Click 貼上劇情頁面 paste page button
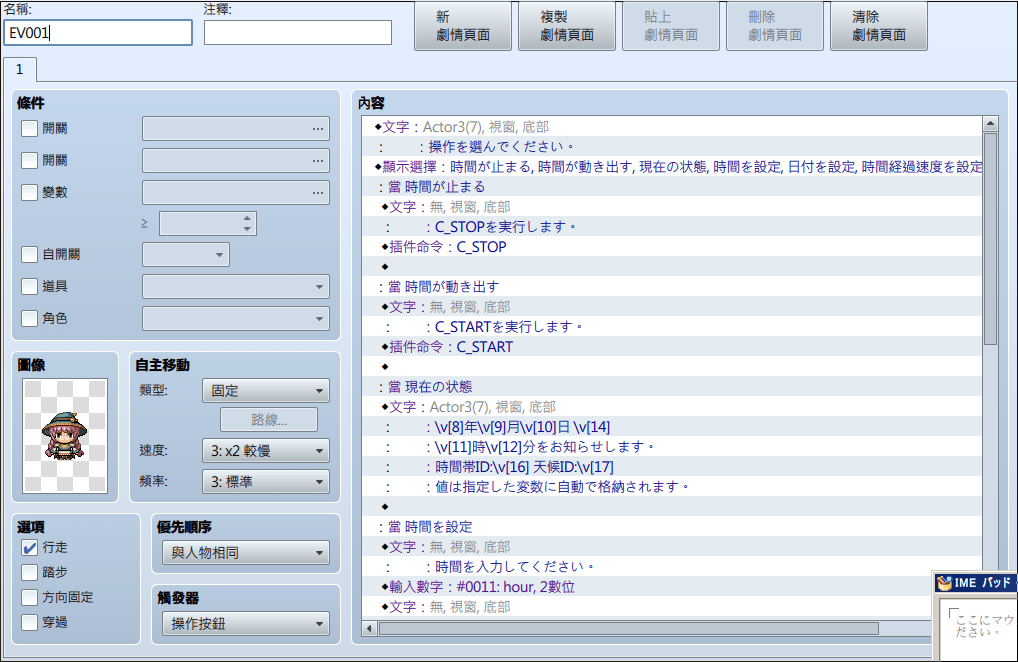The height and width of the screenshot is (662, 1018). tap(671, 26)
